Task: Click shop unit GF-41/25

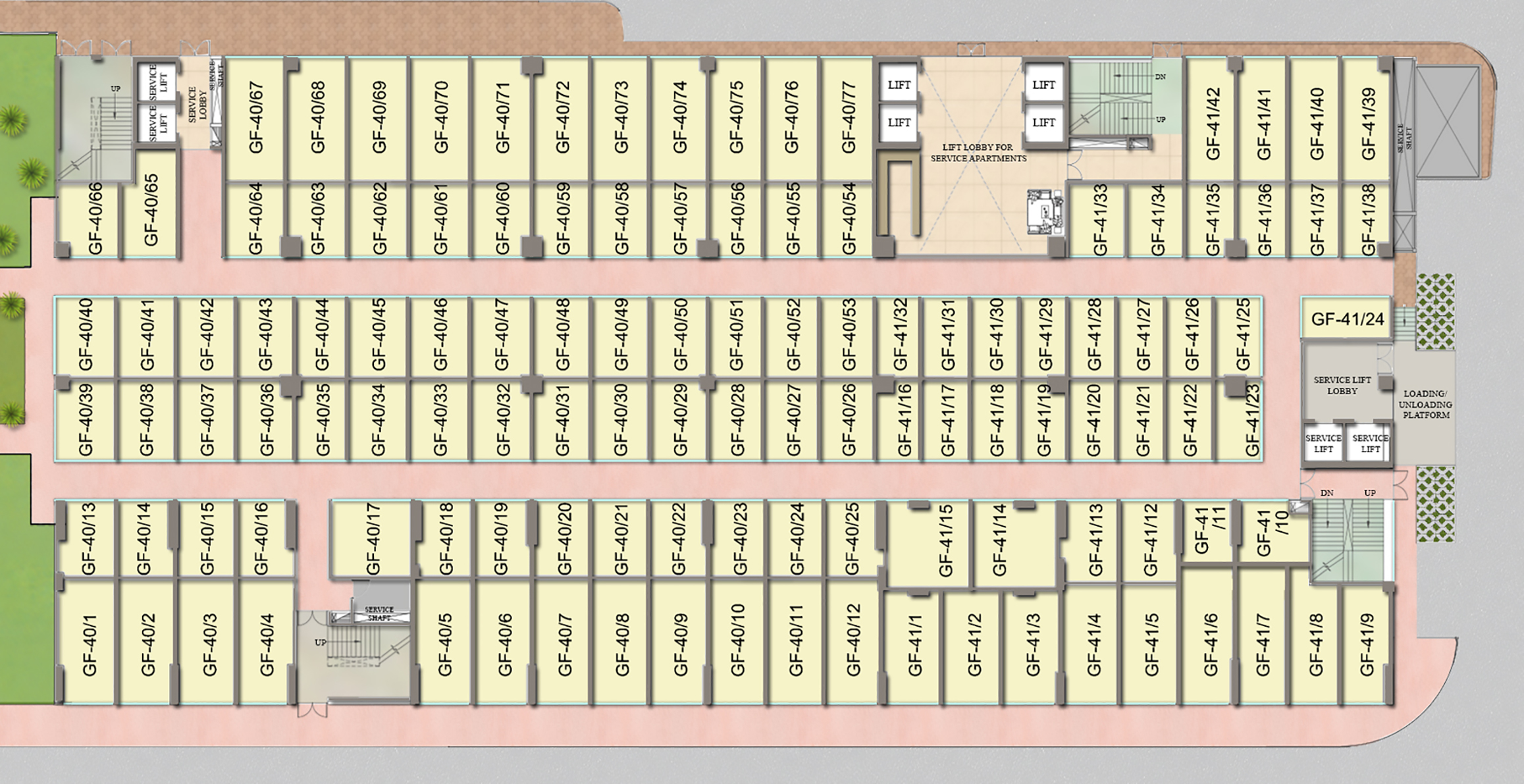Action: click(x=1242, y=335)
